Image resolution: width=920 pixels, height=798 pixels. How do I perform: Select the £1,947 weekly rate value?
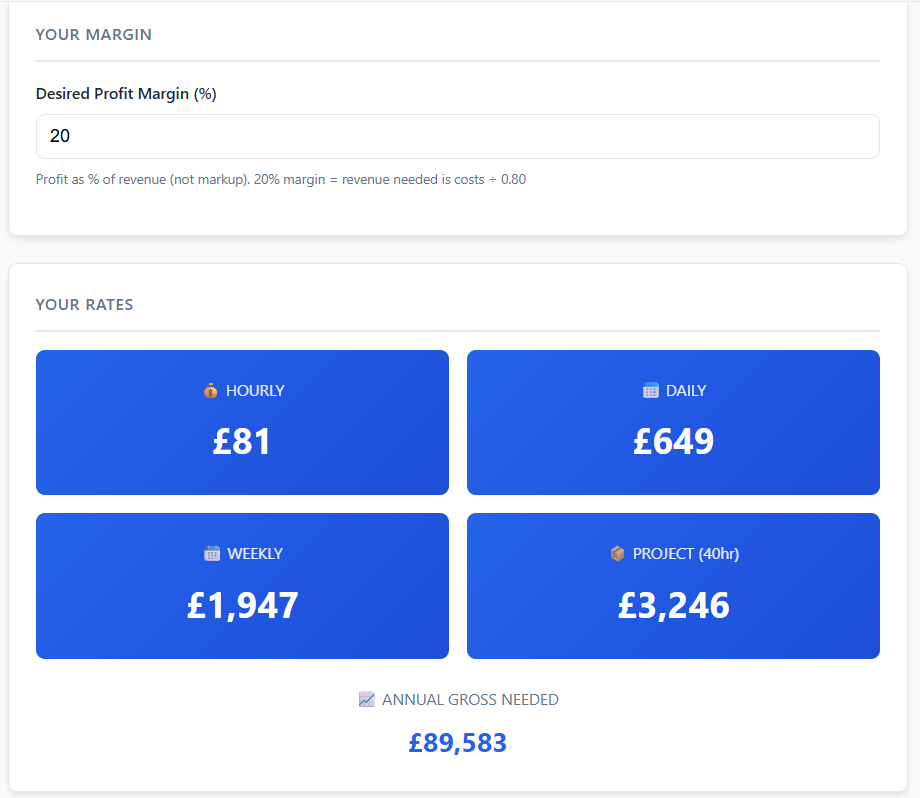click(242, 605)
